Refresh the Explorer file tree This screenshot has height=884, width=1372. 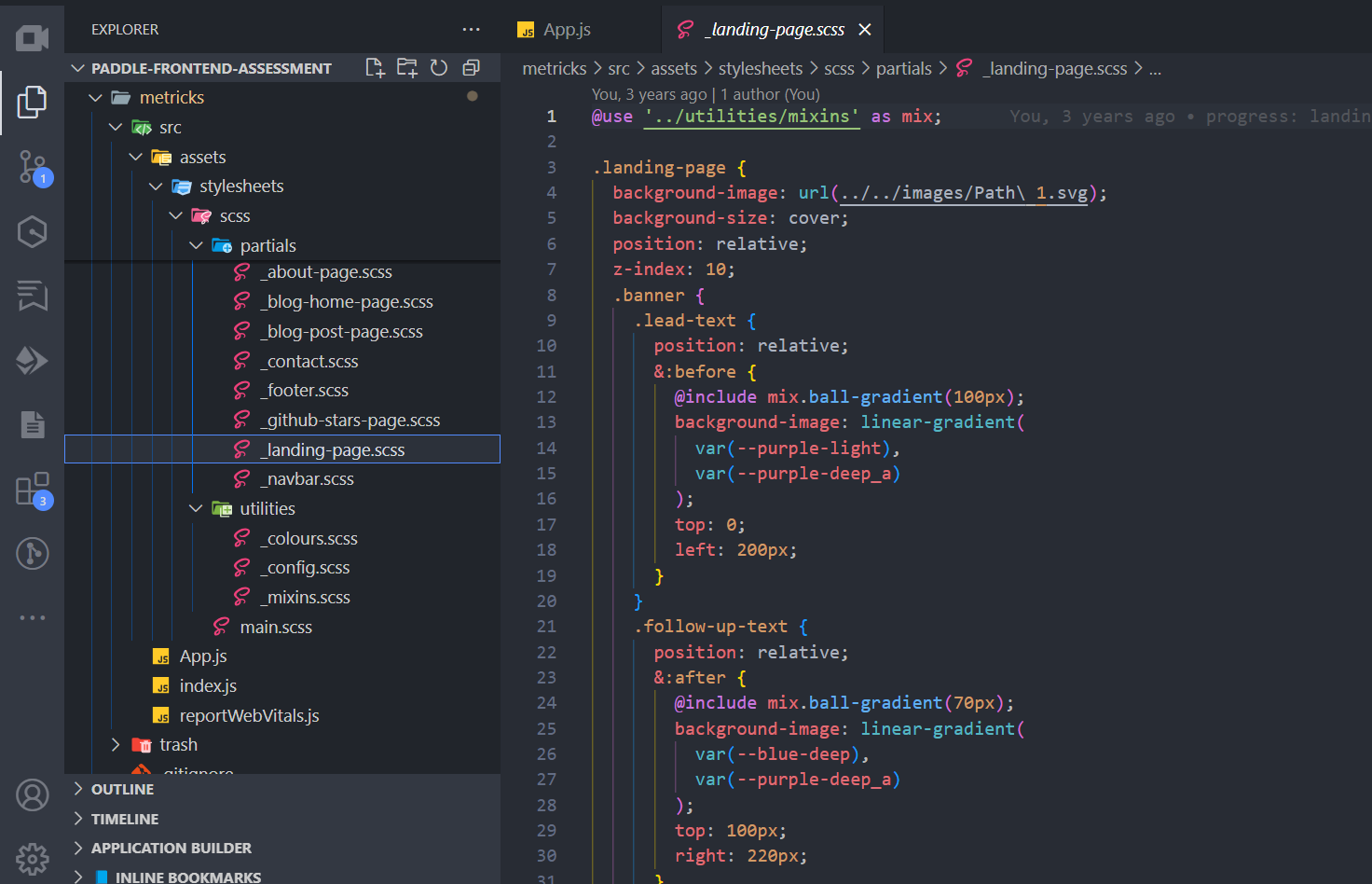[439, 68]
